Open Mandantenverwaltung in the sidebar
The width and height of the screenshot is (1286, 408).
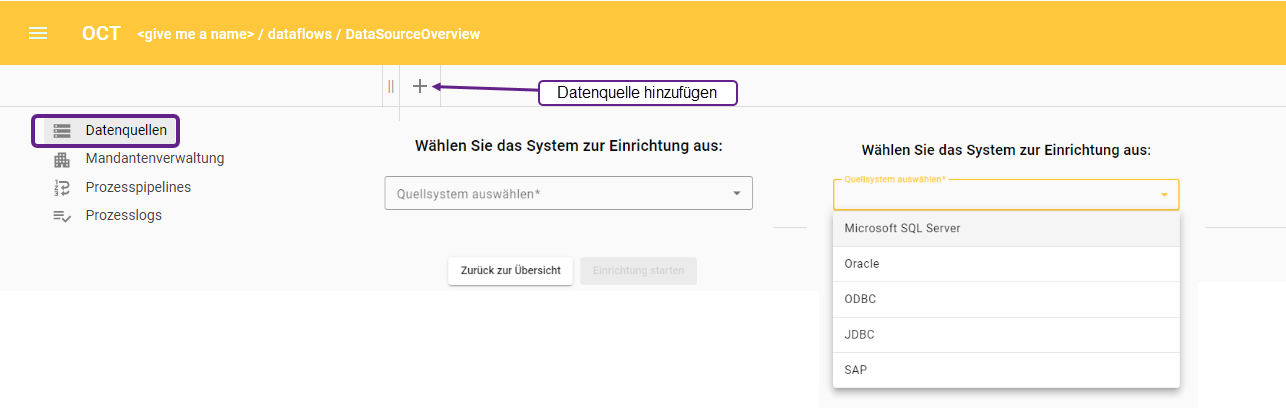coord(154,158)
